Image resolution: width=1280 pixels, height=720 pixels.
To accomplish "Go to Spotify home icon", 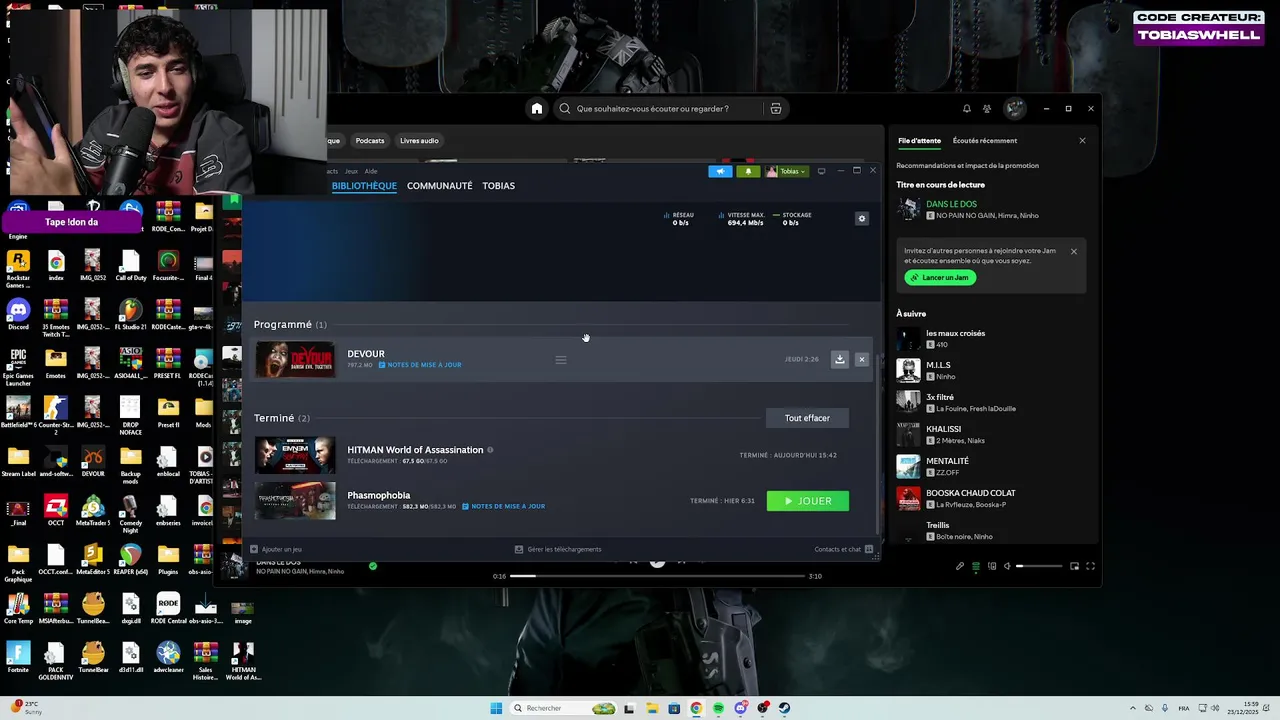I will [537, 109].
